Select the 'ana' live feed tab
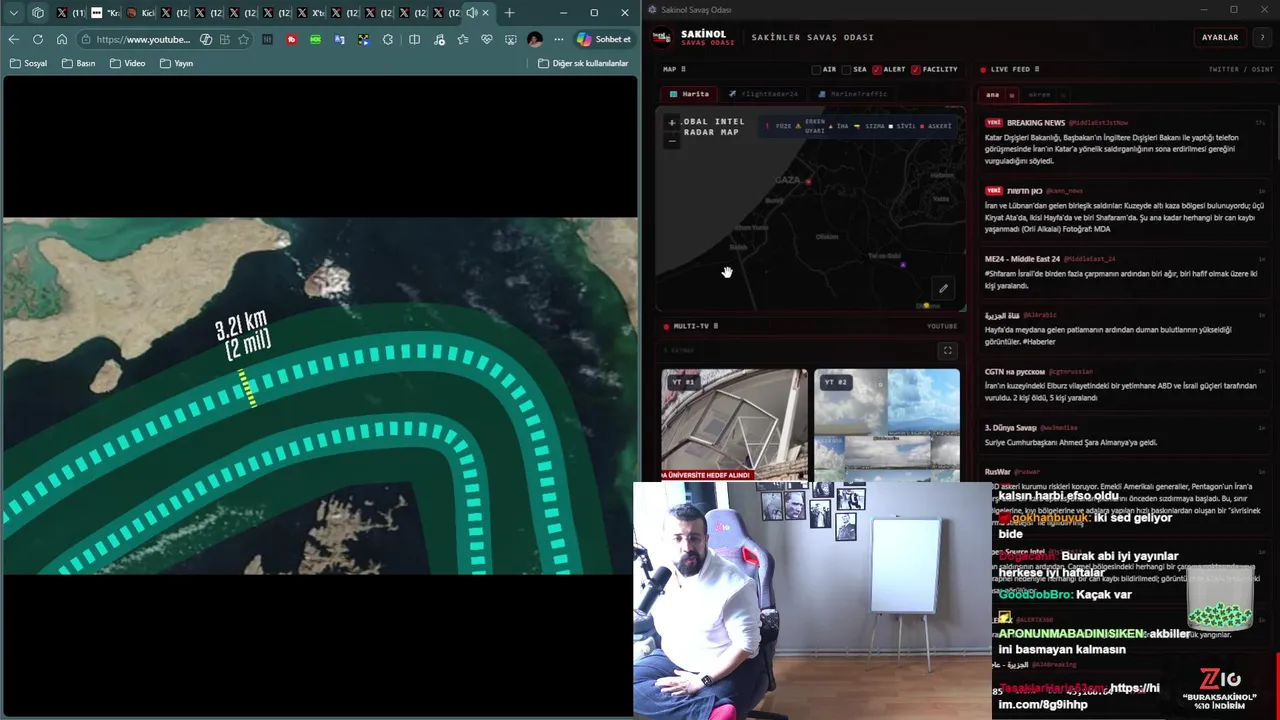 point(993,95)
